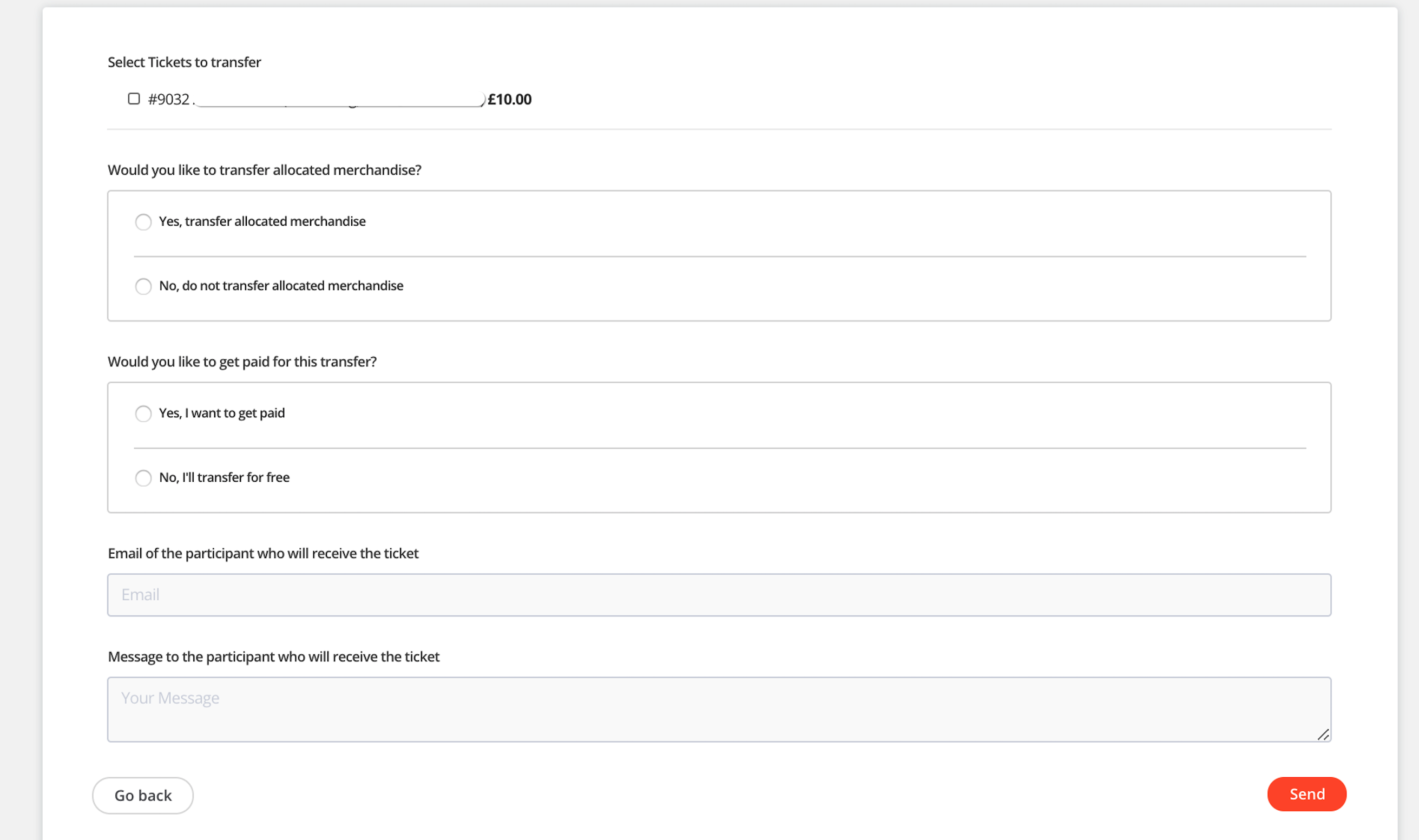The width and height of the screenshot is (1419, 840).
Task: Select the 'No, do not transfer' merchandise radio circle
Action: pyautogui.click(x=143, y=286)
